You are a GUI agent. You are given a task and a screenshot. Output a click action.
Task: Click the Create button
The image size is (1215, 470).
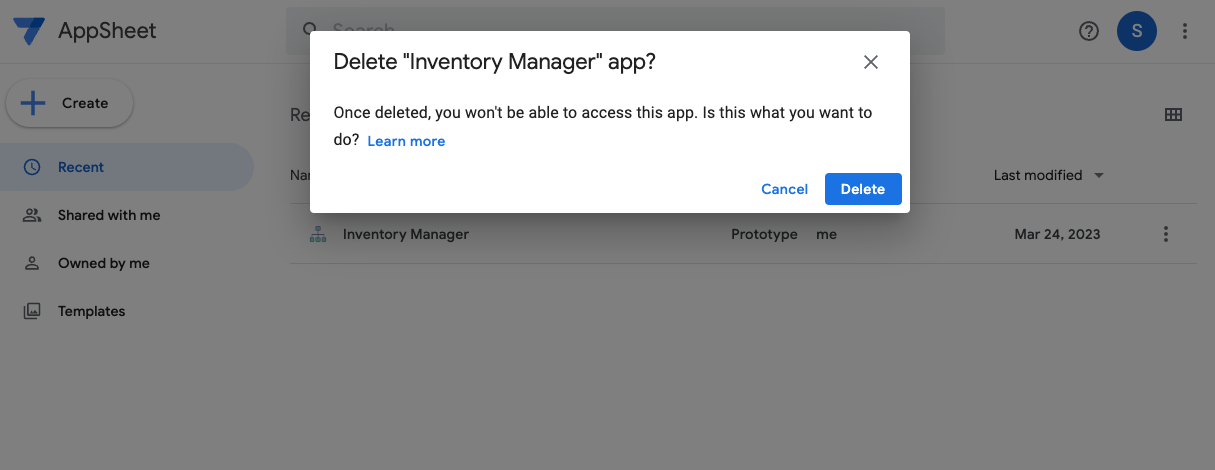tap(69, 103)
